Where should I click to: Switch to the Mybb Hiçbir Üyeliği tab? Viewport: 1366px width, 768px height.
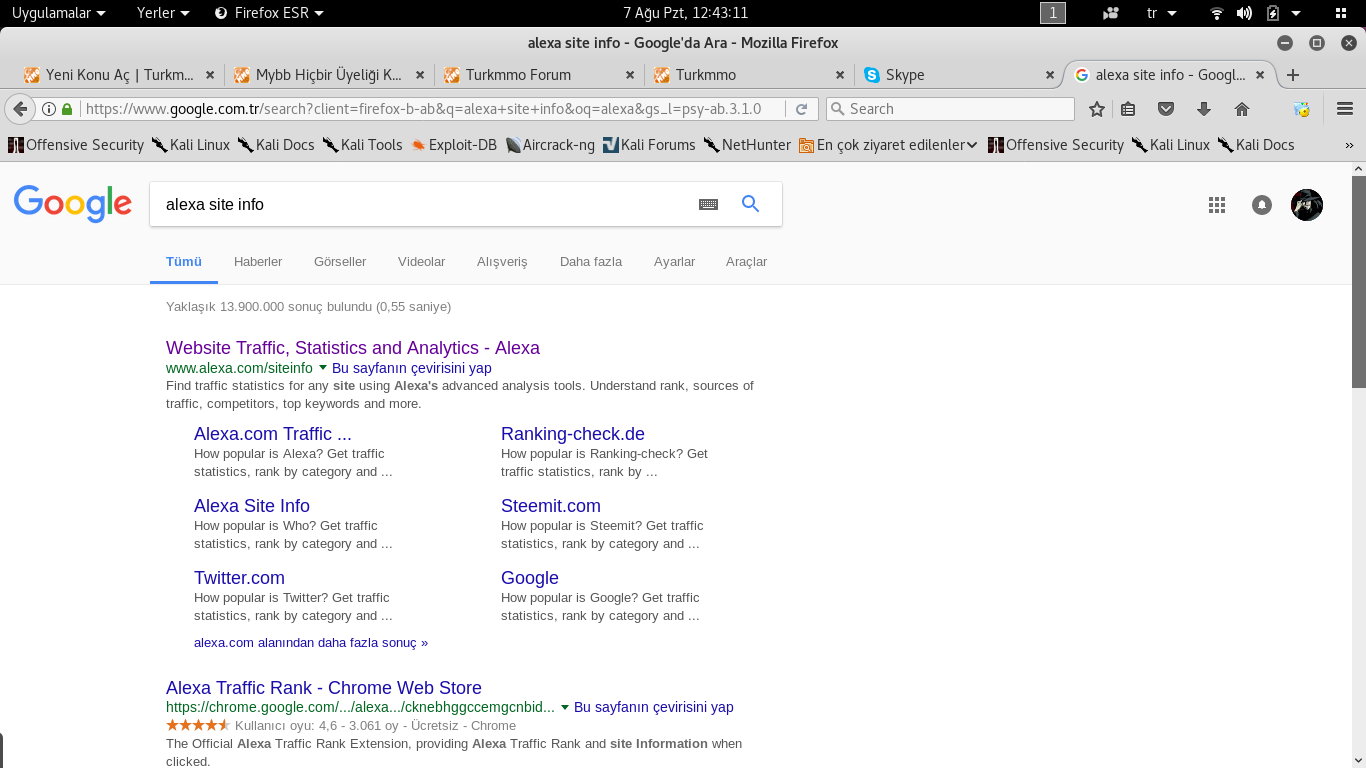coord(330,75)
